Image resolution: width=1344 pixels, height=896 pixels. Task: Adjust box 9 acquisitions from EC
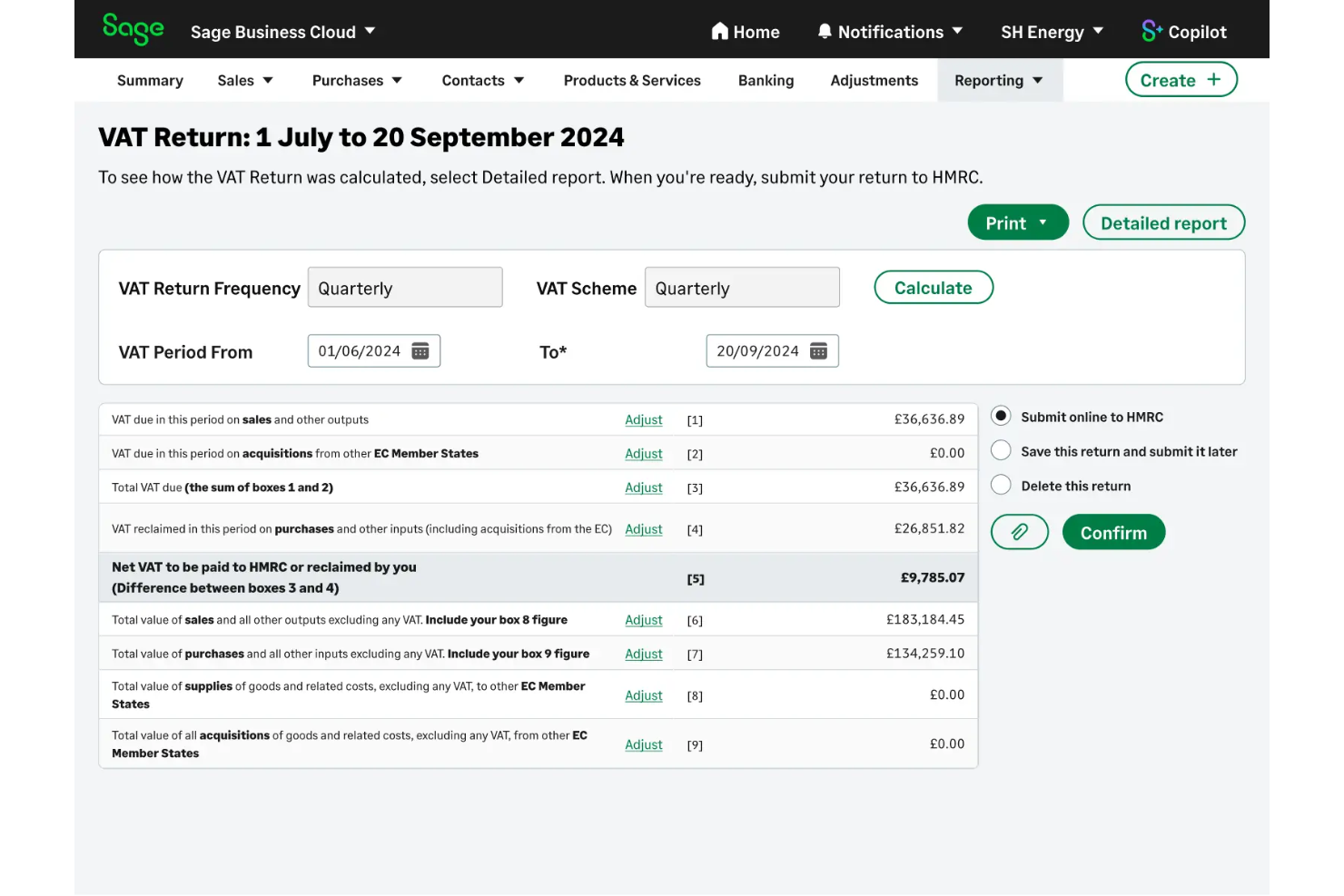coord(644,744)
